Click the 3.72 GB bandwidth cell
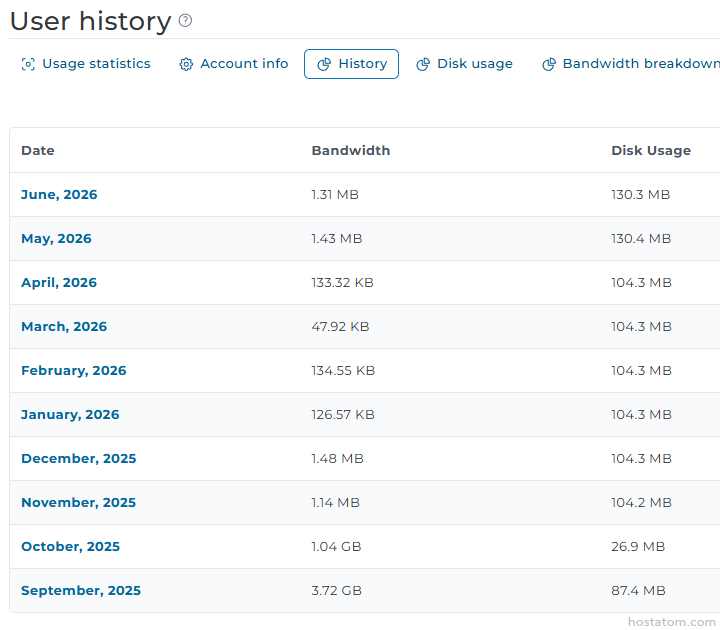Screen dimensions: 720x630 337,591
